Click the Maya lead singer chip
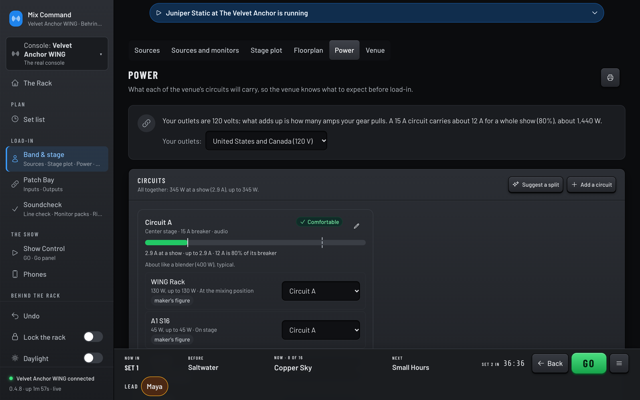 click(x=154, y=386)
